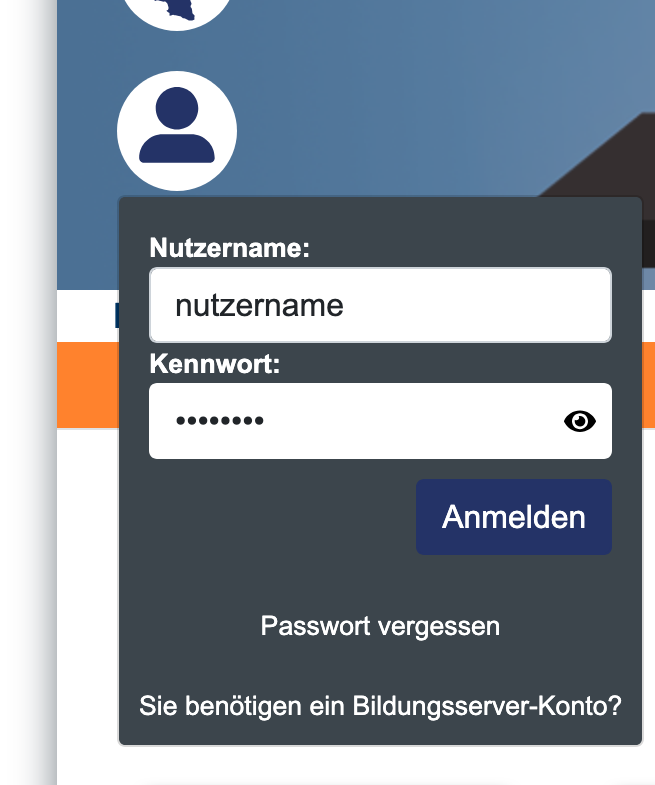Screen dimensions: 655x785
Task: Open the Passwort vergessen link
Action: tap(380, 626)
